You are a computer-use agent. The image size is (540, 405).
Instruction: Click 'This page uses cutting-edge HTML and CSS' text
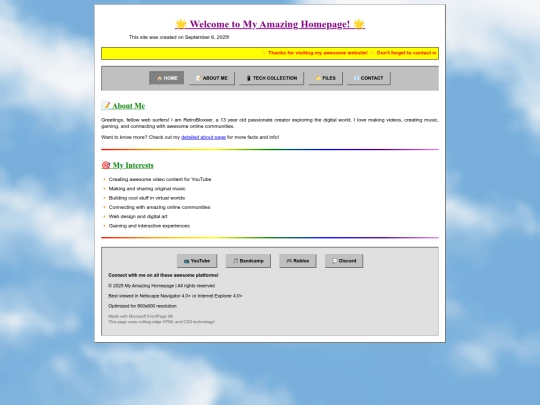tap(162, 322)
